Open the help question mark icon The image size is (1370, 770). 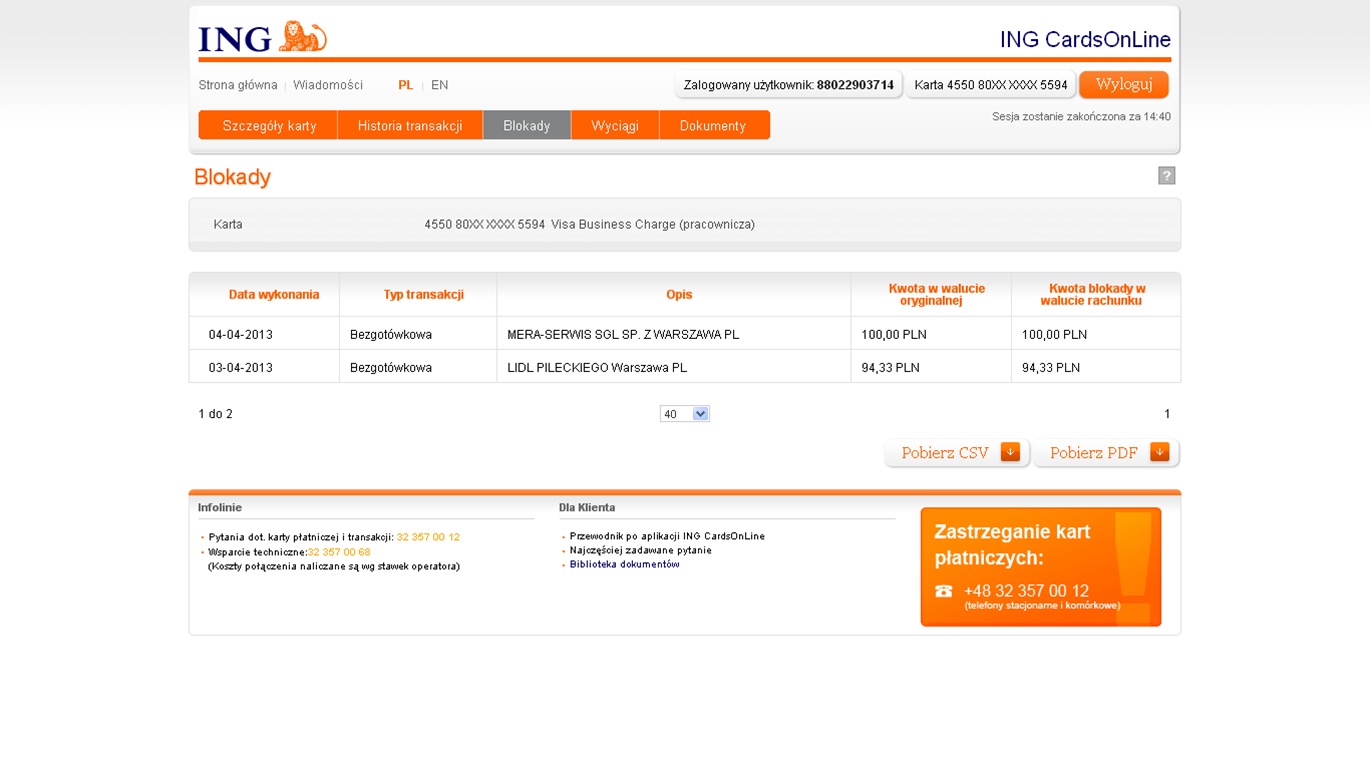1166,176
